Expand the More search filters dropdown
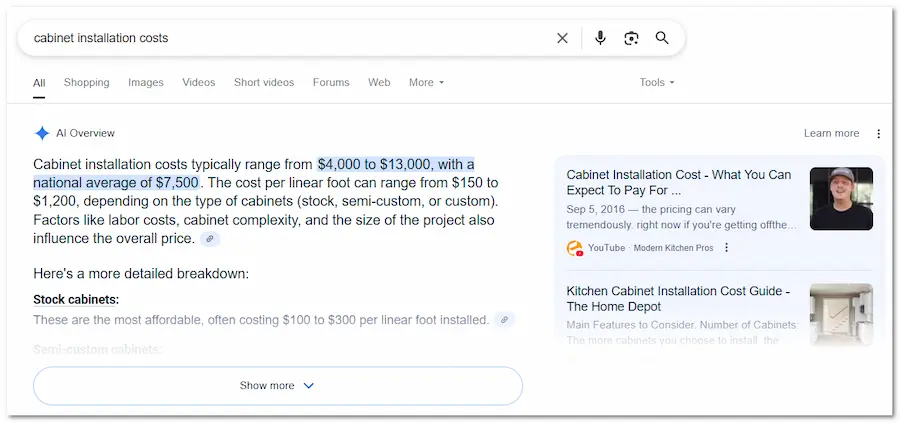The width and height of the screenshot is (900, 423). pos(426,82)
